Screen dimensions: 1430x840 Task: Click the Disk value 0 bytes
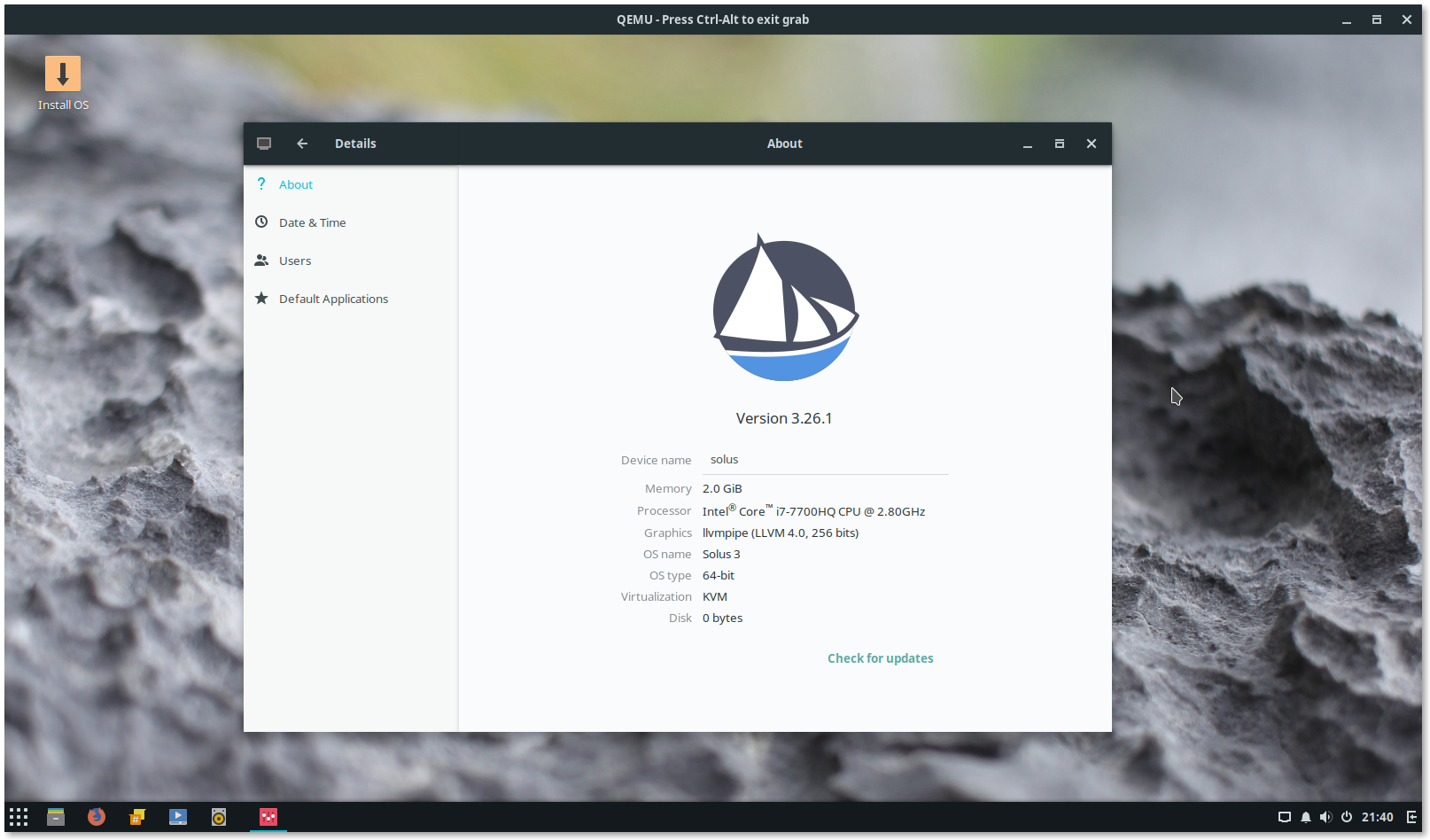point(722,618)
